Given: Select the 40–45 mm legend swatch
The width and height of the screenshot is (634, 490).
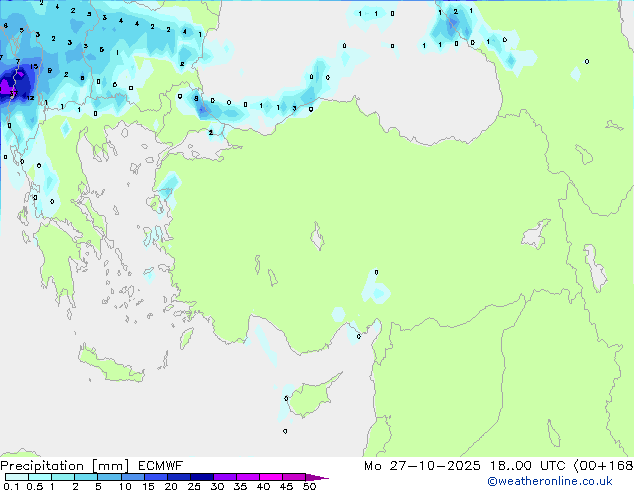Looking at the screenshot, I should click(271, 477).
